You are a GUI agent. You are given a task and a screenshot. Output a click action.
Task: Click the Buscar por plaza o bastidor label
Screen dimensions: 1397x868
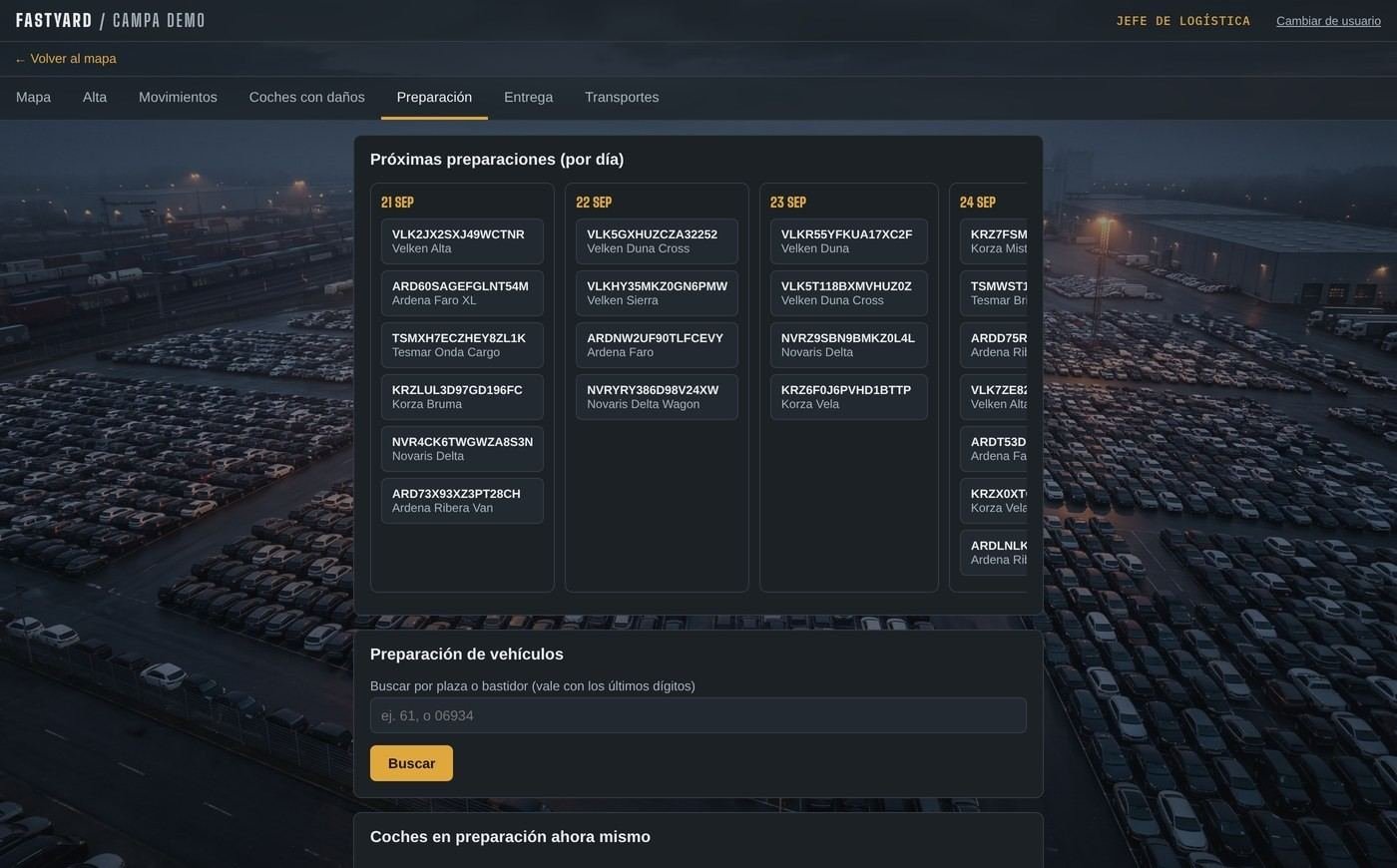[x=533, y=686]
